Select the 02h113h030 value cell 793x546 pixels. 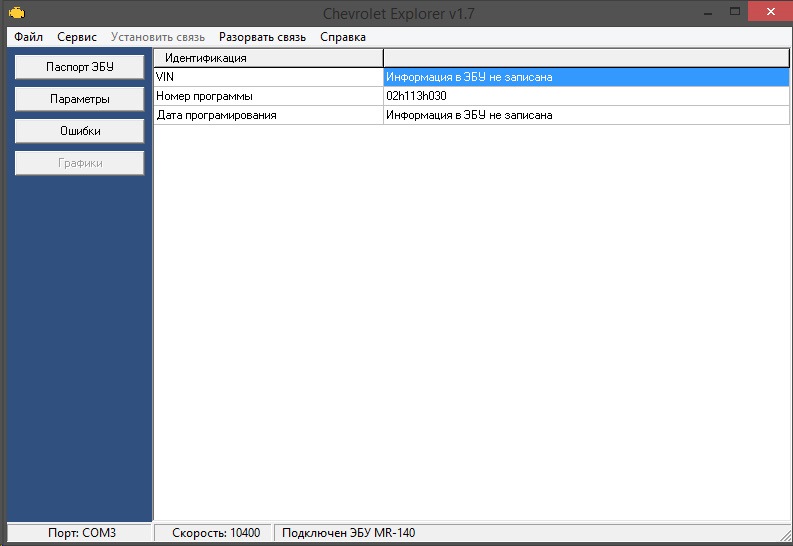pos(587,96)
